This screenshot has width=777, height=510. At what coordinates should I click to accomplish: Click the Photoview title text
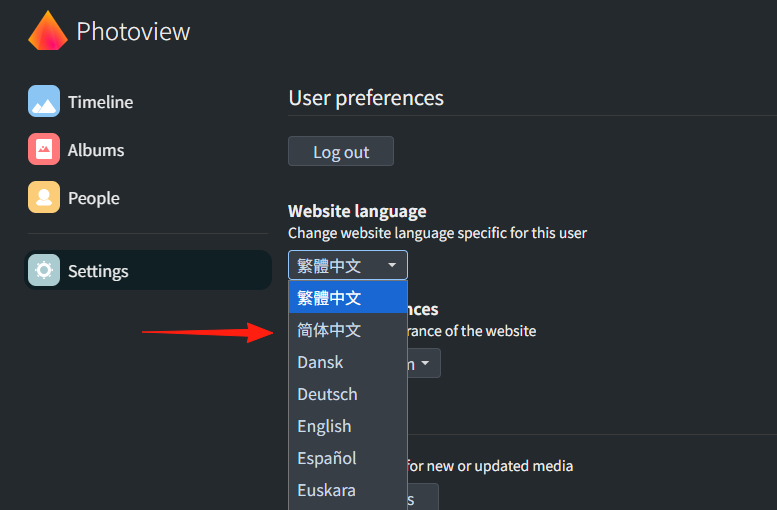click(133, 32)
